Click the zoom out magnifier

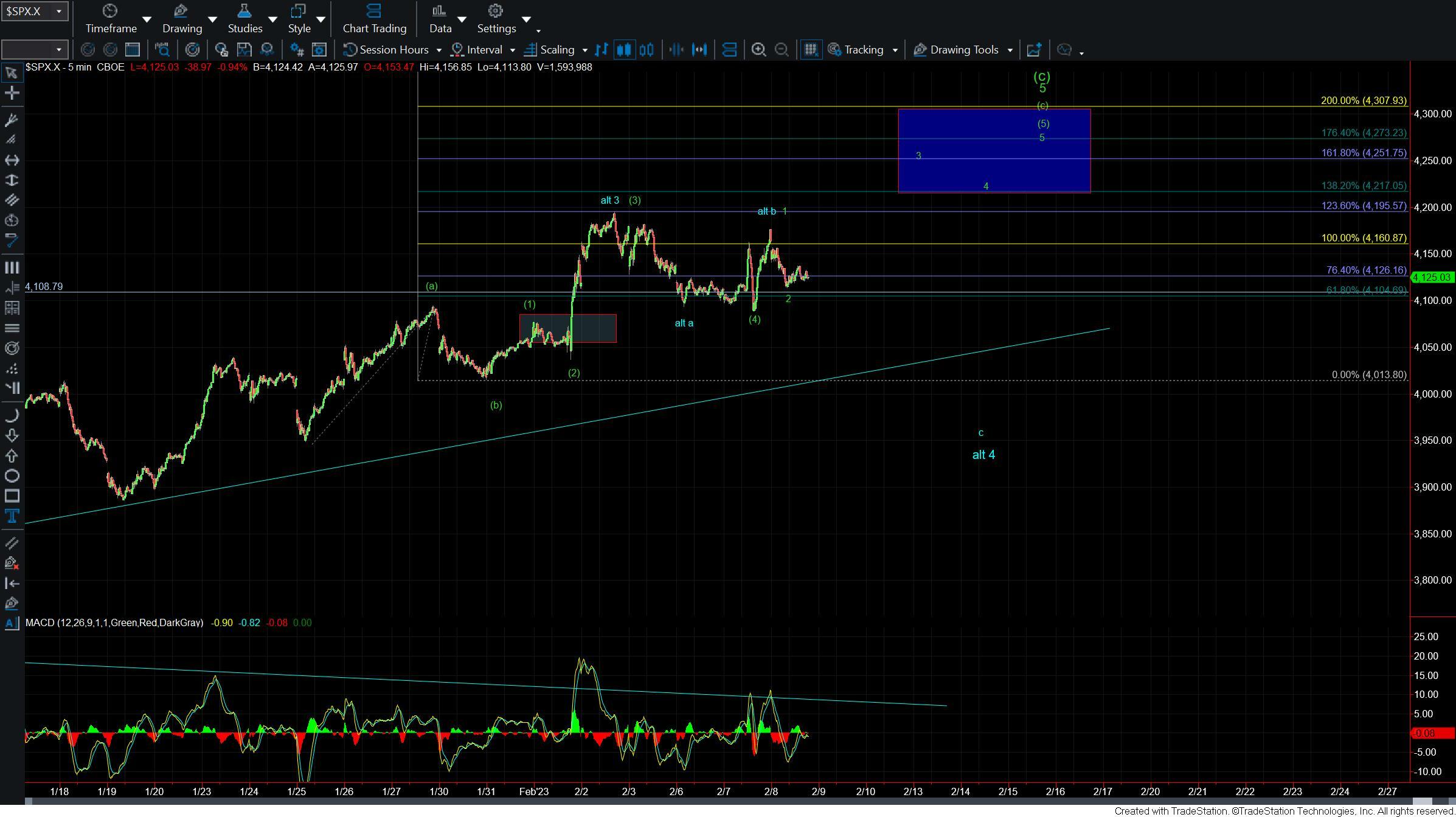tap(782, 50)
